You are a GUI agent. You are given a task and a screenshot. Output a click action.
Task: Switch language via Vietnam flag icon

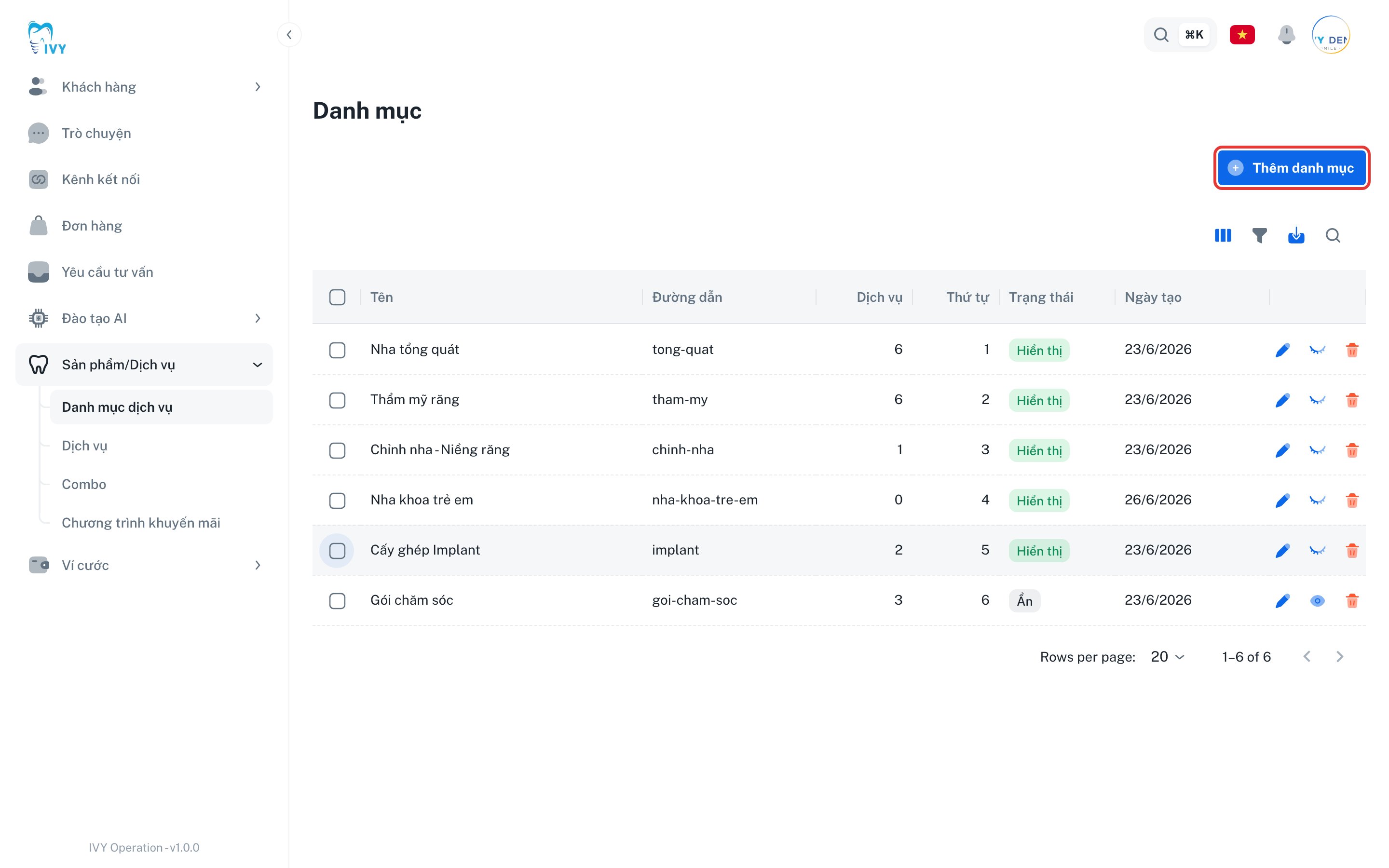coord(1242,34)
